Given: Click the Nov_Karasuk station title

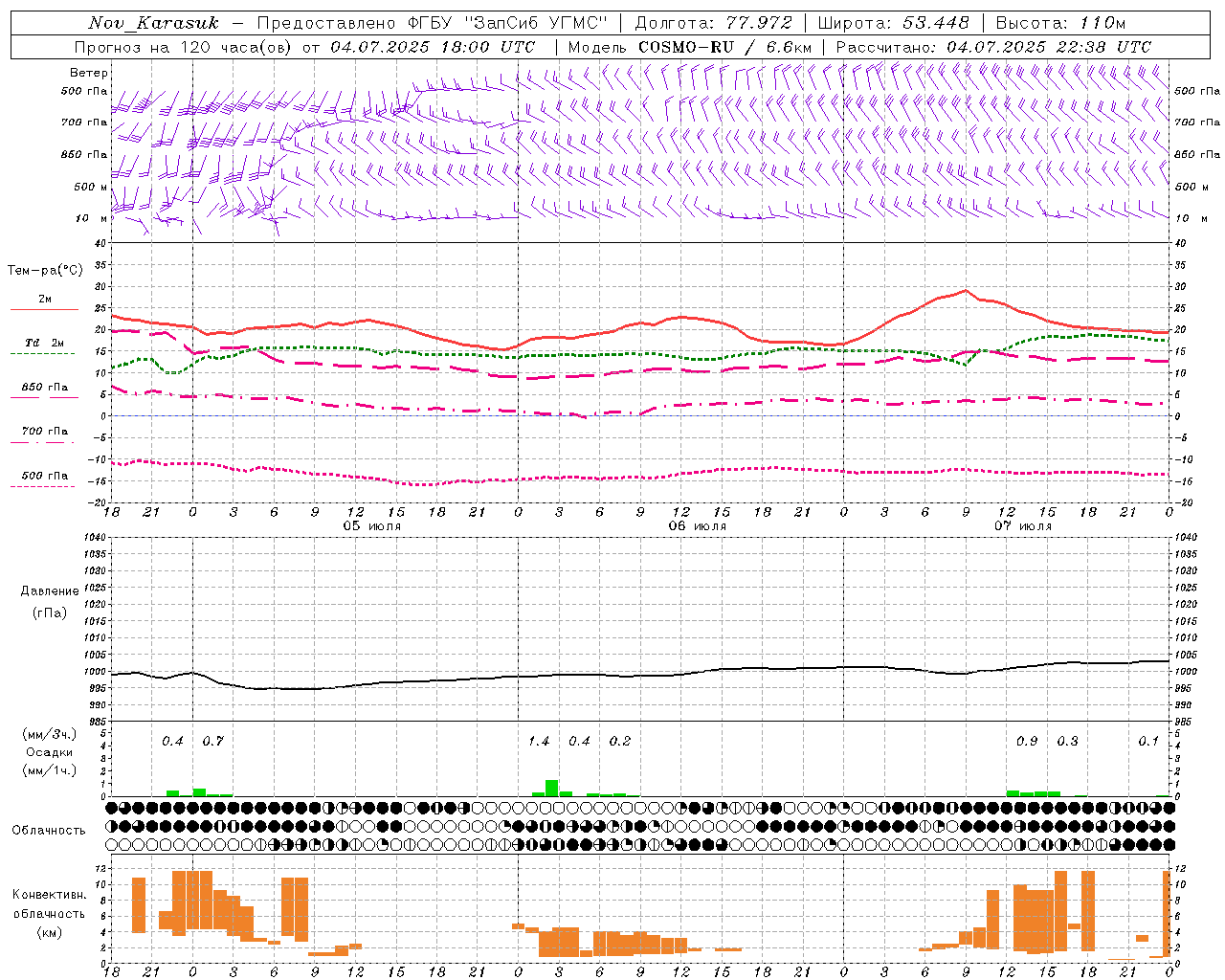Looking at the screenshot, I should tap(153, 23).
